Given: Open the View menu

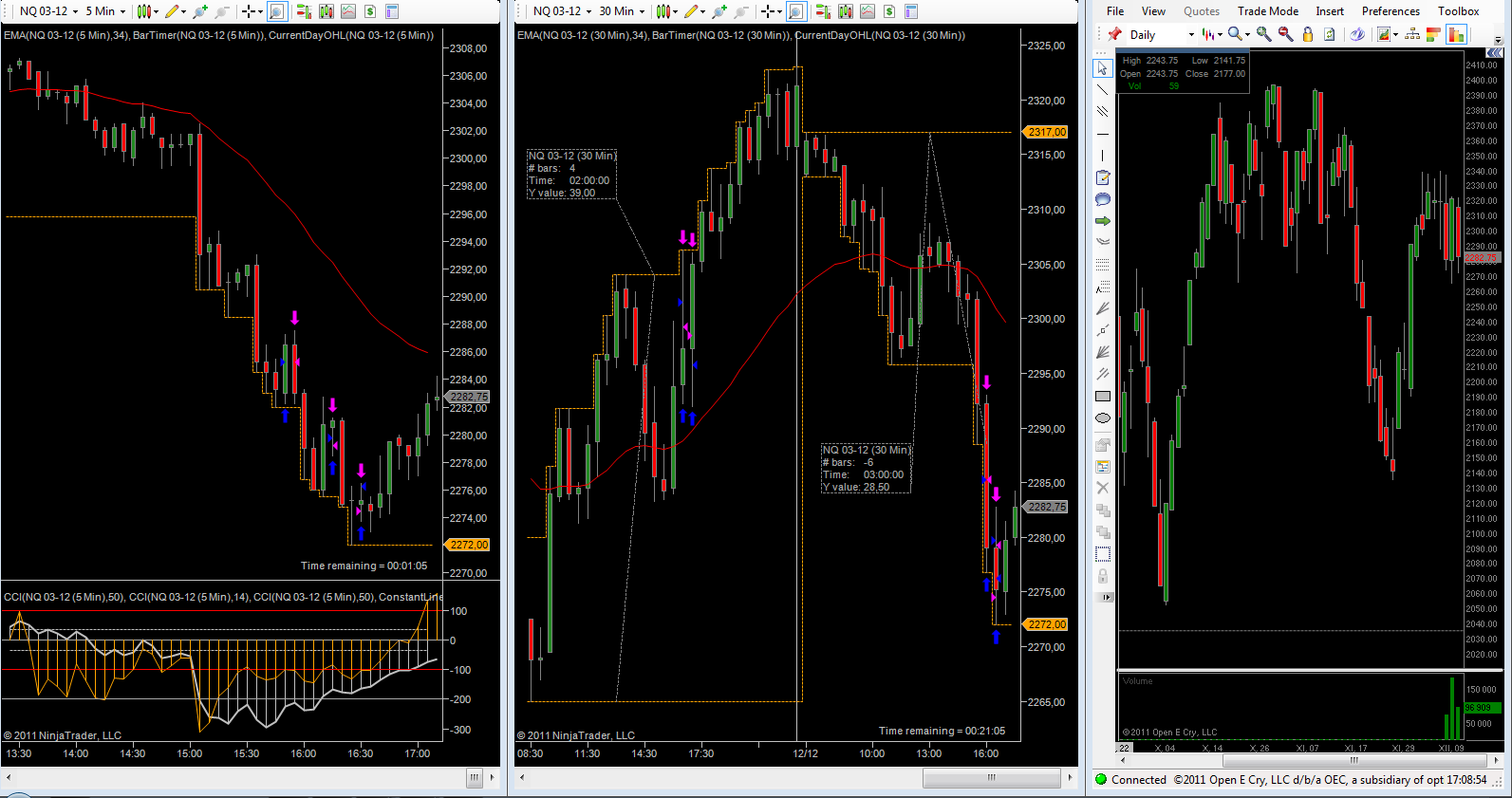Looking at the screenshot, I should tap(1153, 11).
